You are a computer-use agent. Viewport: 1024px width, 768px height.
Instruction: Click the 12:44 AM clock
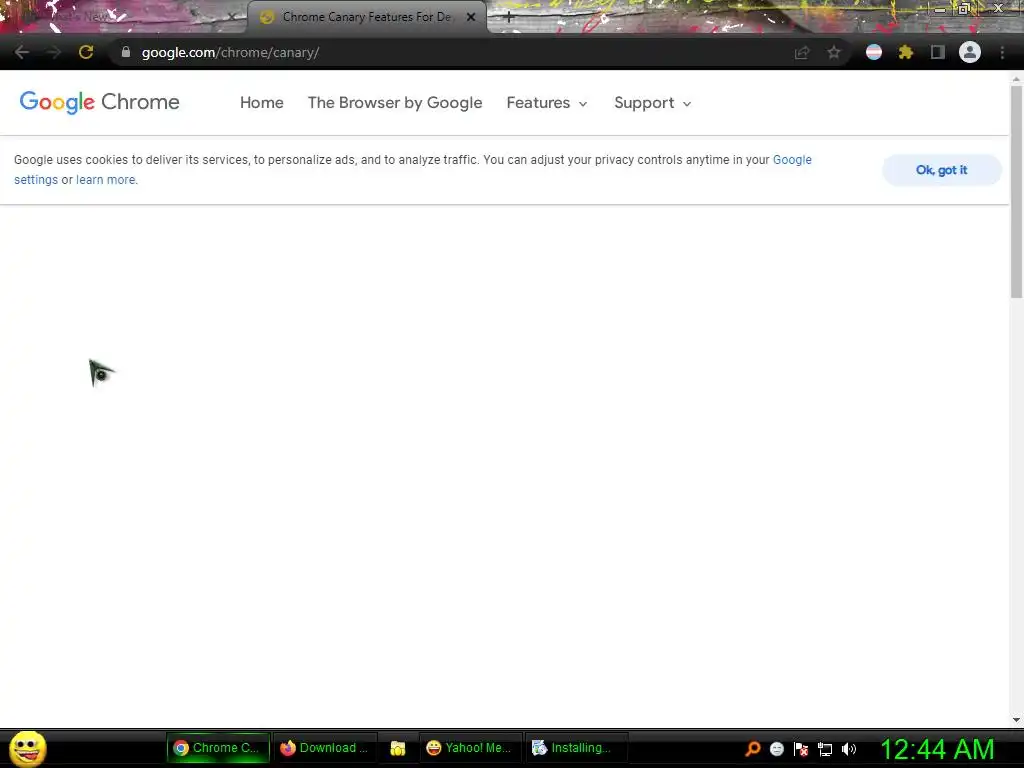[937, 749]
